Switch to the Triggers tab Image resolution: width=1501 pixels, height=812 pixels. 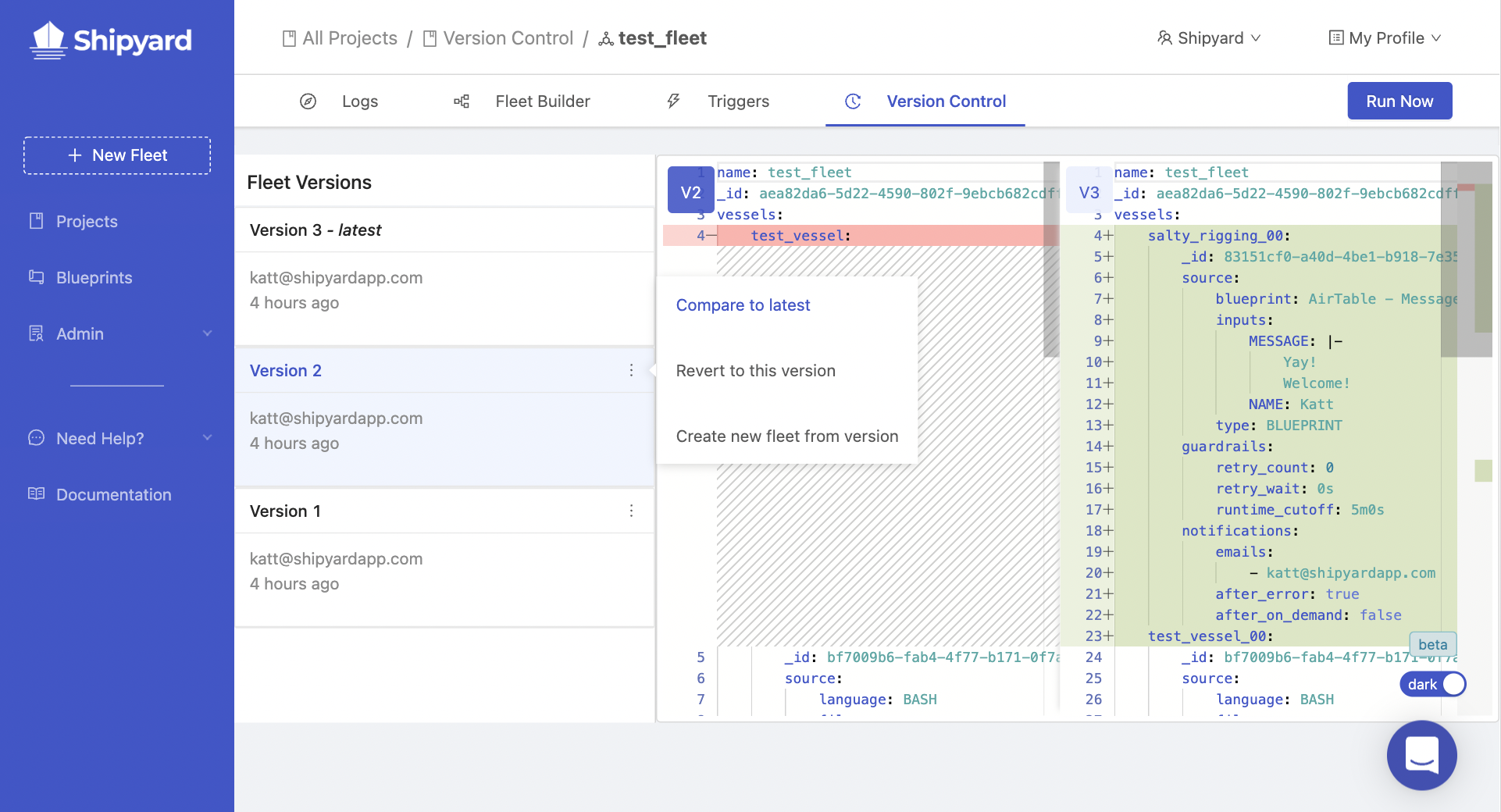click(x=718, y=101)
